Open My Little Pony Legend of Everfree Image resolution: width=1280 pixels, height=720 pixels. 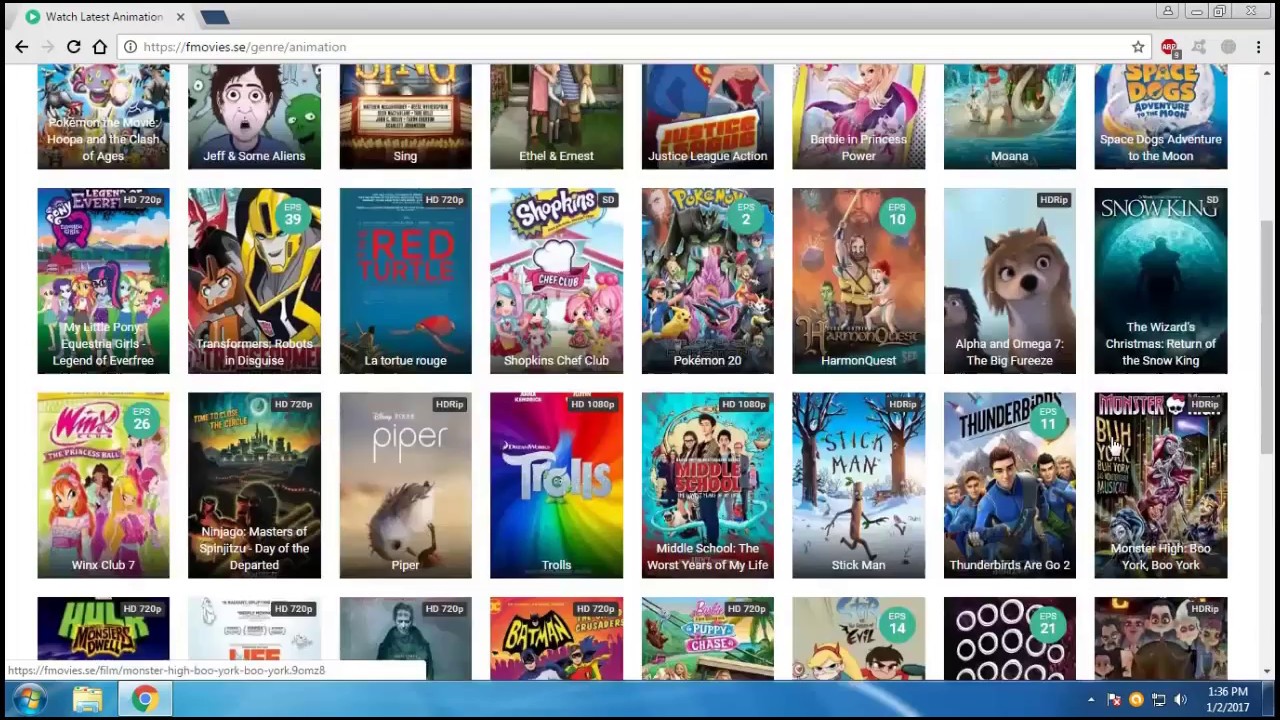click(x=103, y=281)
